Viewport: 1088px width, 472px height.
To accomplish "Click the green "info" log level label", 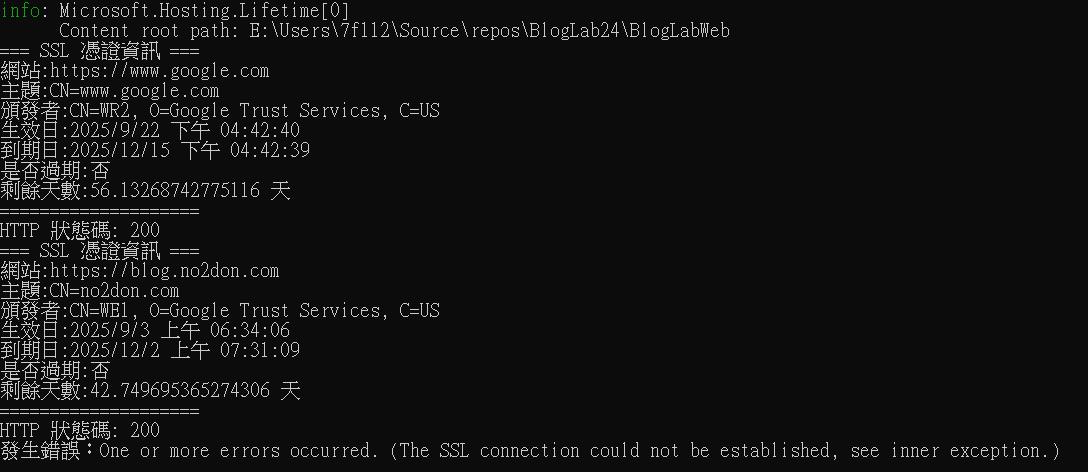I will pos(19,11).
